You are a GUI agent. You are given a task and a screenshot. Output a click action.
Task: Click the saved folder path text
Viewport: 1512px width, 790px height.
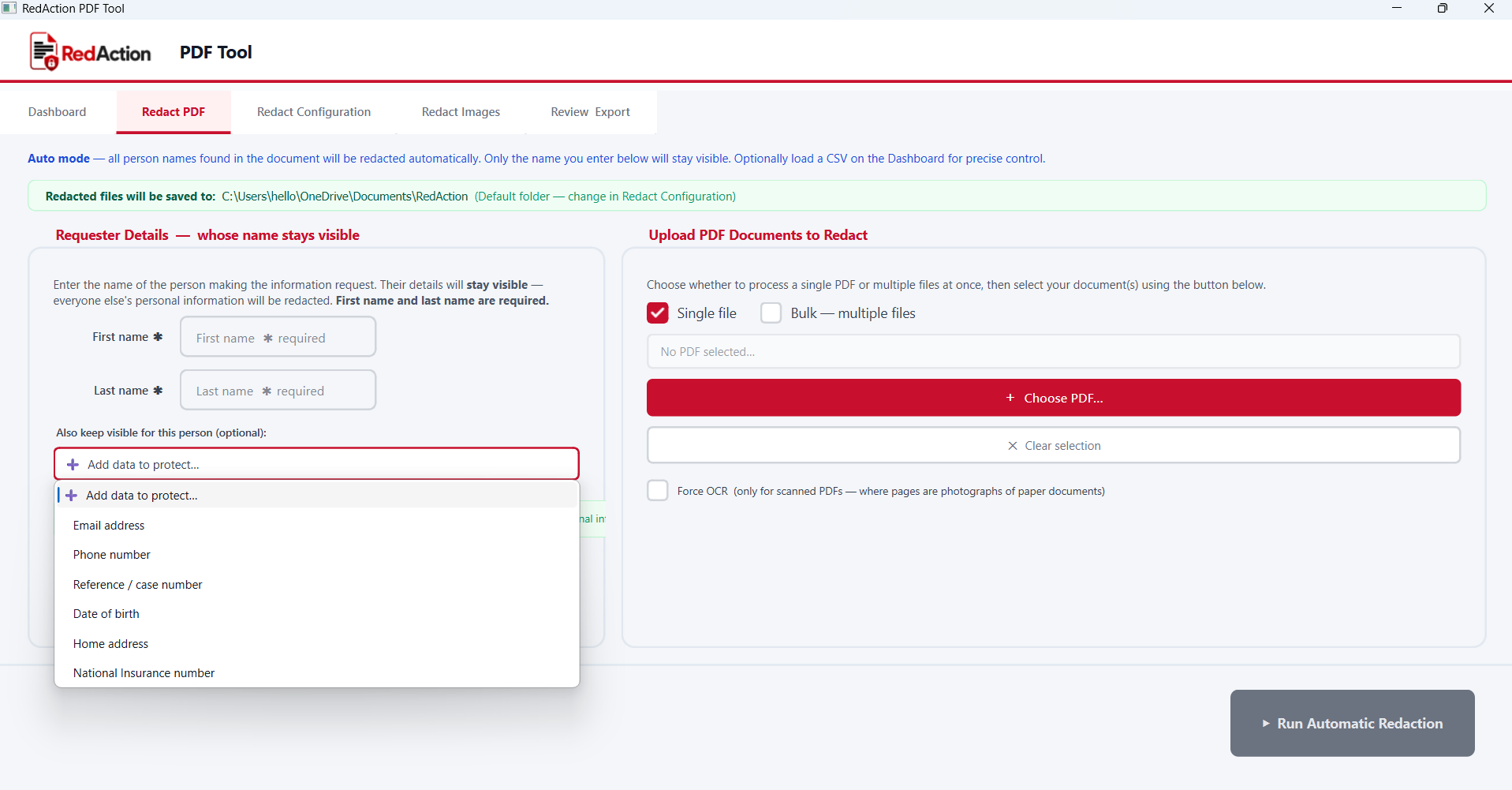pos(345,197)
